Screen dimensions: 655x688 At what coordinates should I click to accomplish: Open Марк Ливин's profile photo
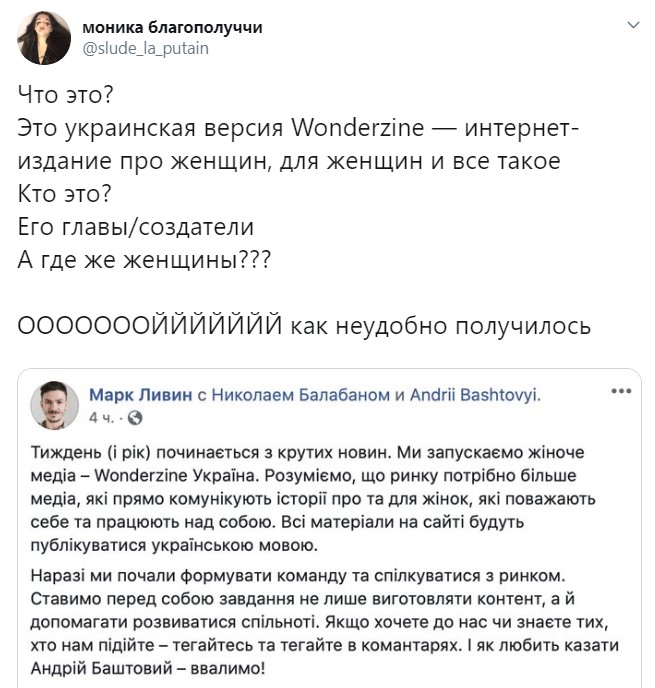pyautogui.click(x=55, y=404)
